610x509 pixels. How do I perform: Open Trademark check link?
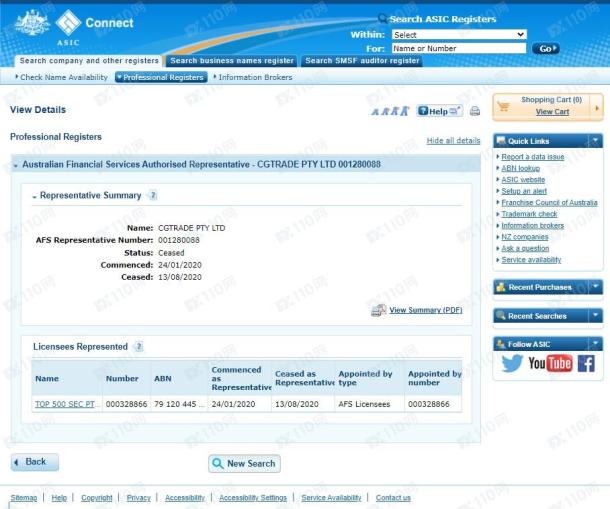(529, 214)
